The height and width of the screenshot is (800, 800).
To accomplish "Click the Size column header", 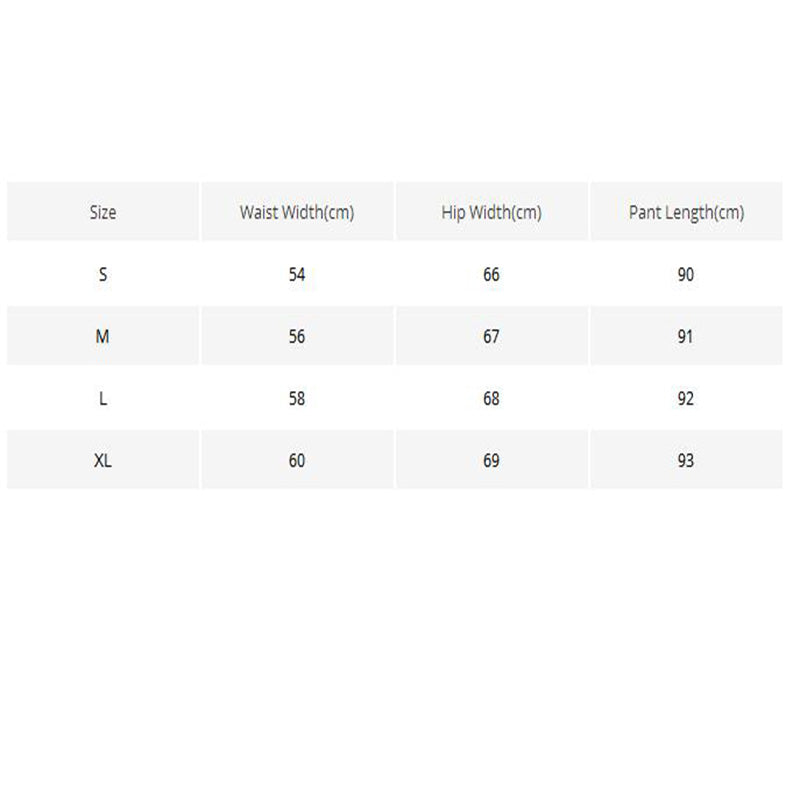I will click(x=103, y=212).
